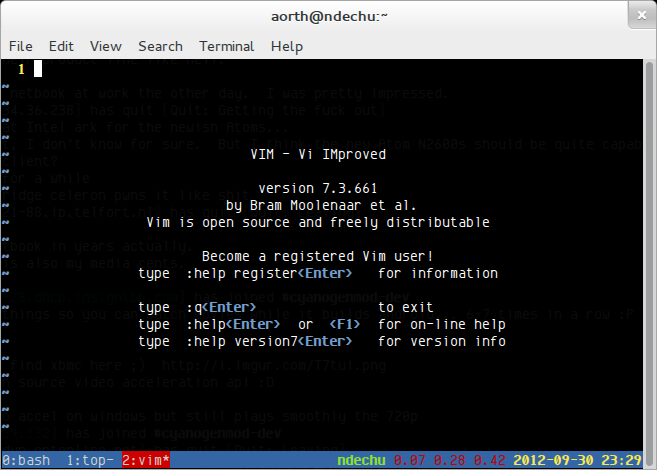Click 'for version info' text
657x470 pixels.
pos(442,341)
